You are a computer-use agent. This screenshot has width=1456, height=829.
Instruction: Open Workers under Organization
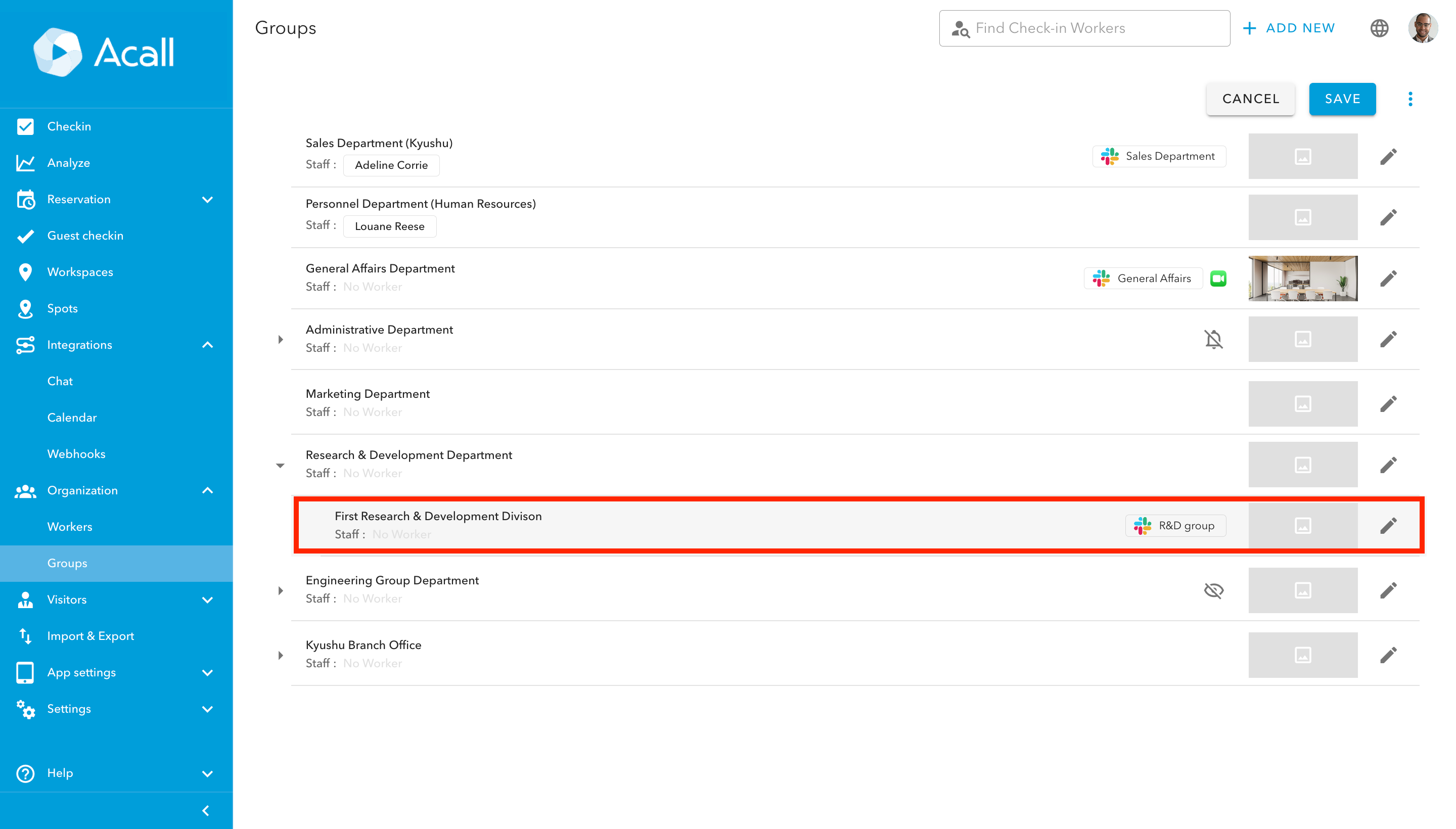pos(116,527)
